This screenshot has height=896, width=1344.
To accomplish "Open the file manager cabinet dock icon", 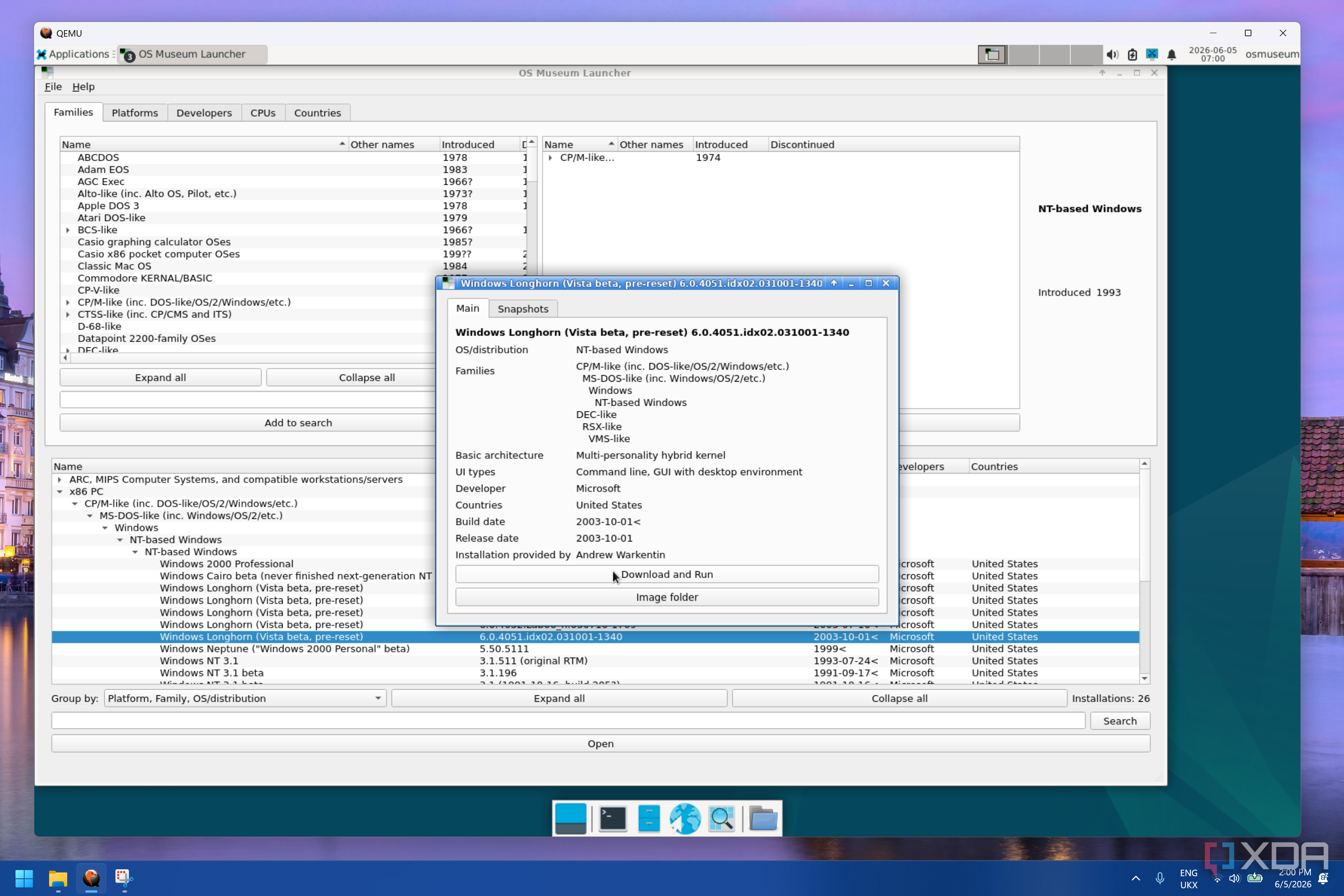I will pos(649,818).
